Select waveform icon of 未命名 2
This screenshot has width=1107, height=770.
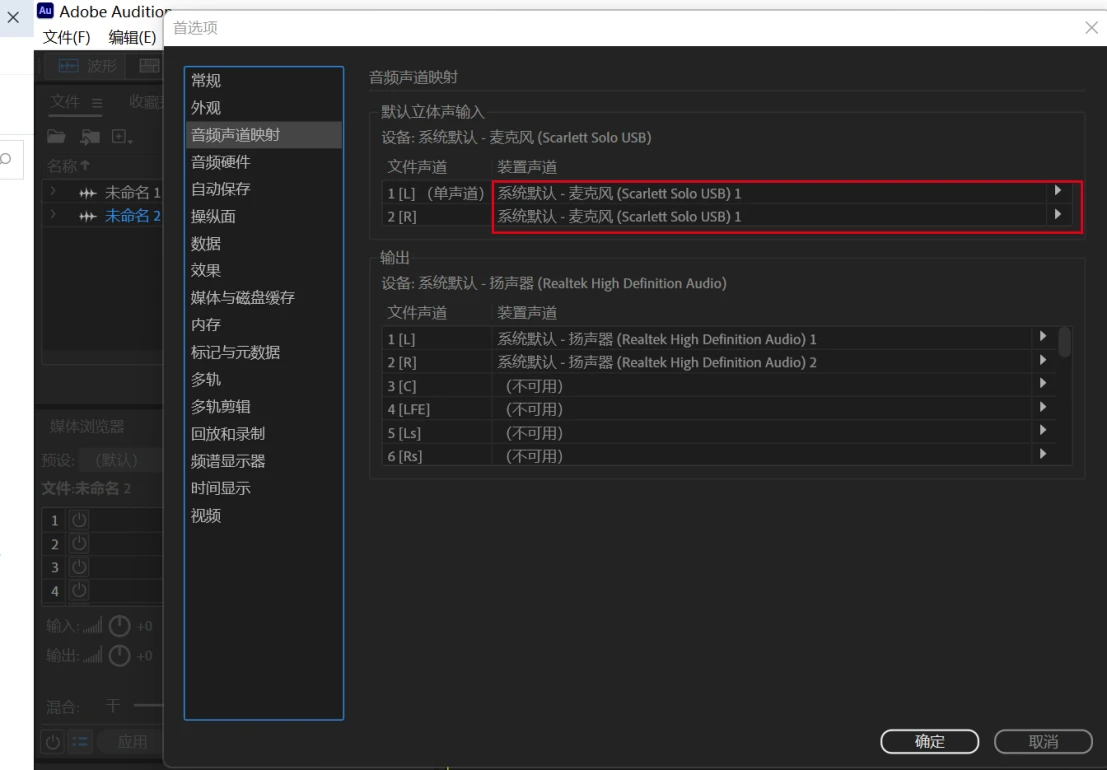pyautogui.click(x=88, y=216)
